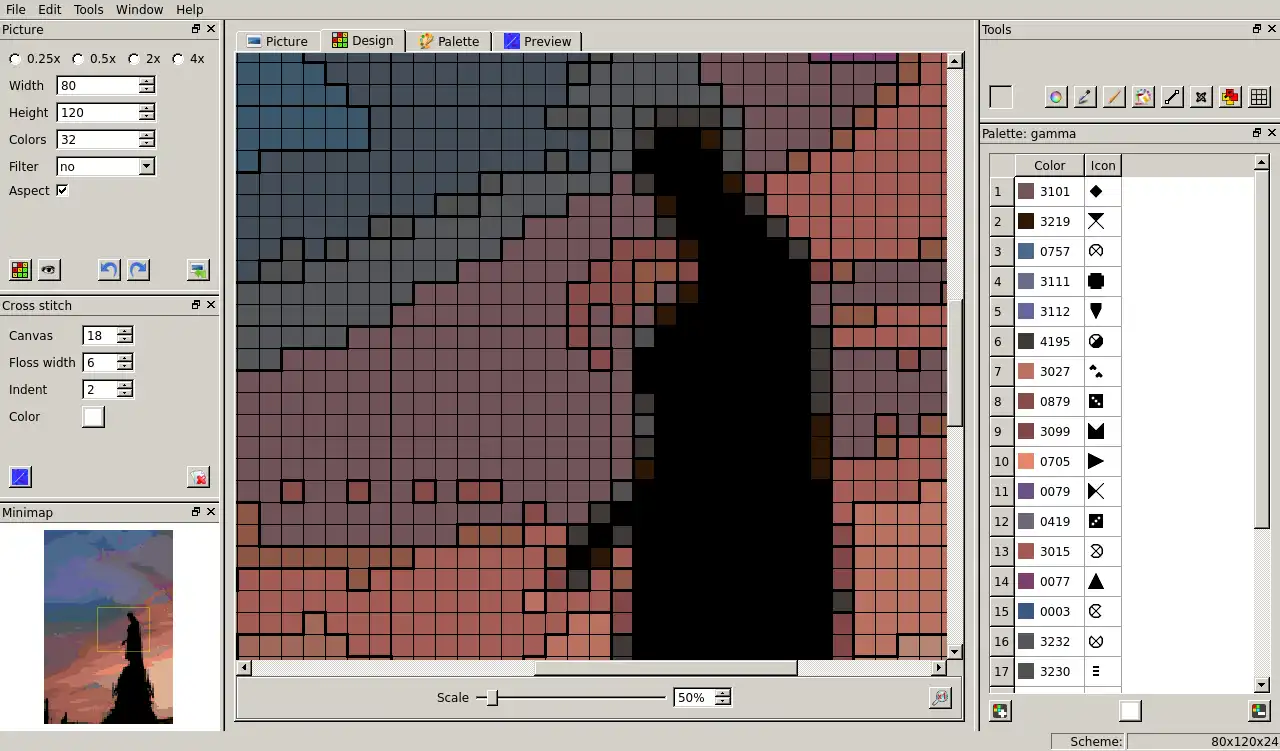Increase the Canvas value with up arrow
The image size is (1280, 751).
pos(124,331)
